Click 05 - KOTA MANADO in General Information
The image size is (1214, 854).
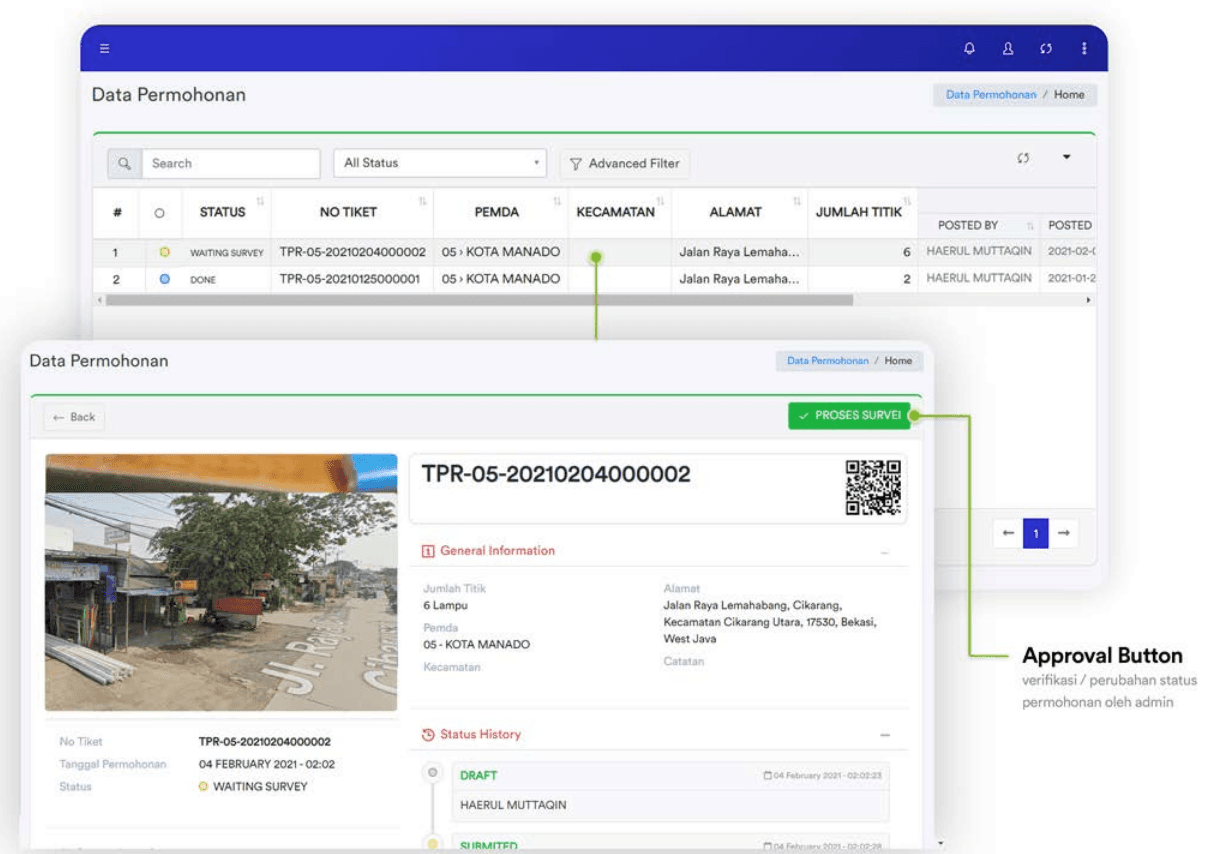(476, 645)
